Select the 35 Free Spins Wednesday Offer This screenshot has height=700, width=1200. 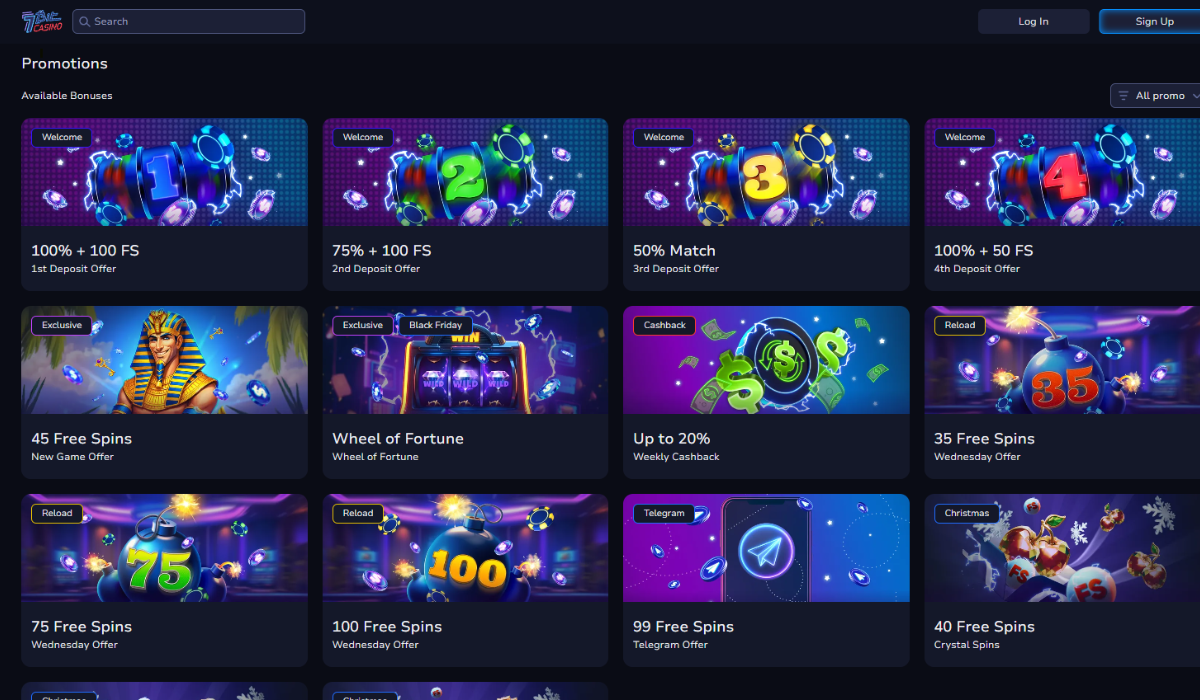click(x=1062, y=392)
